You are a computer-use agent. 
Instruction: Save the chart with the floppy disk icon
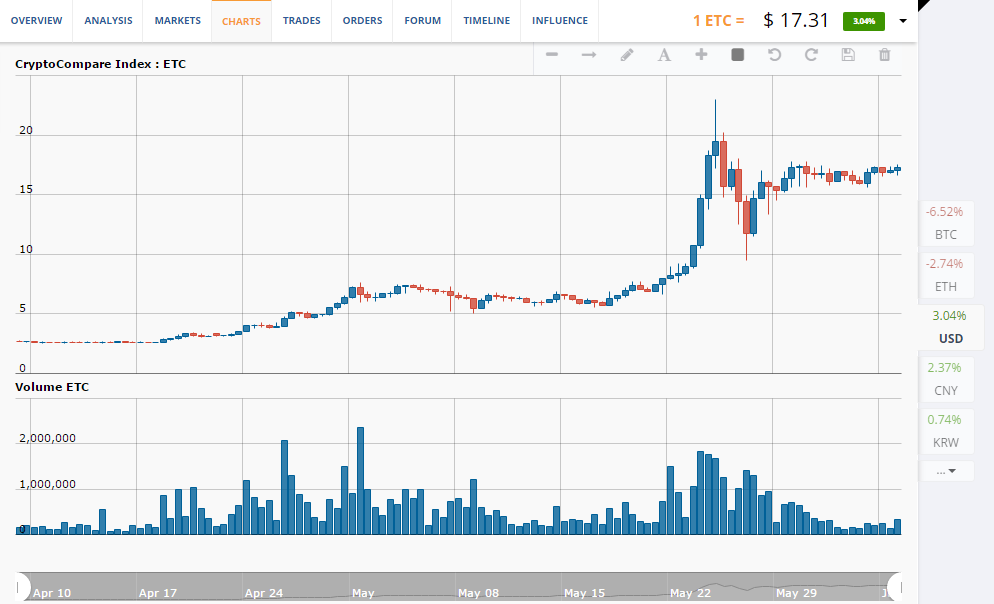point(848,55)
